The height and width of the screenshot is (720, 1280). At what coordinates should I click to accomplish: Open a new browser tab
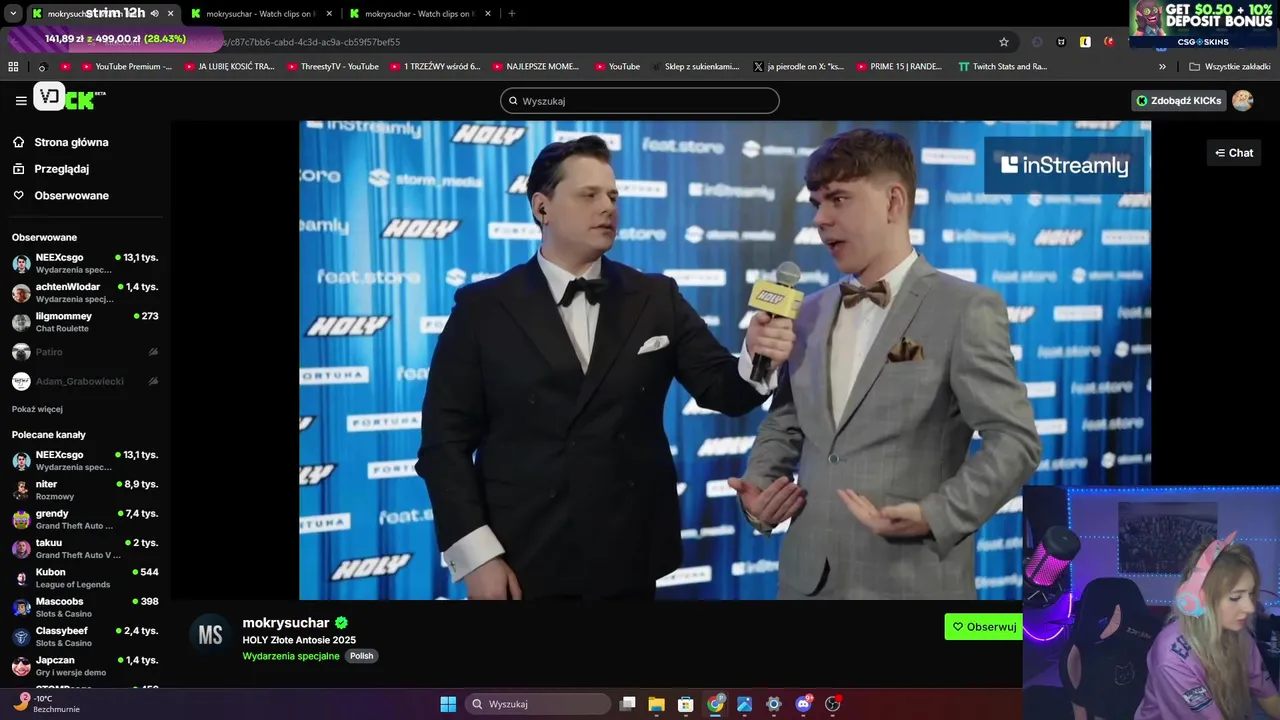pos(512,14)
